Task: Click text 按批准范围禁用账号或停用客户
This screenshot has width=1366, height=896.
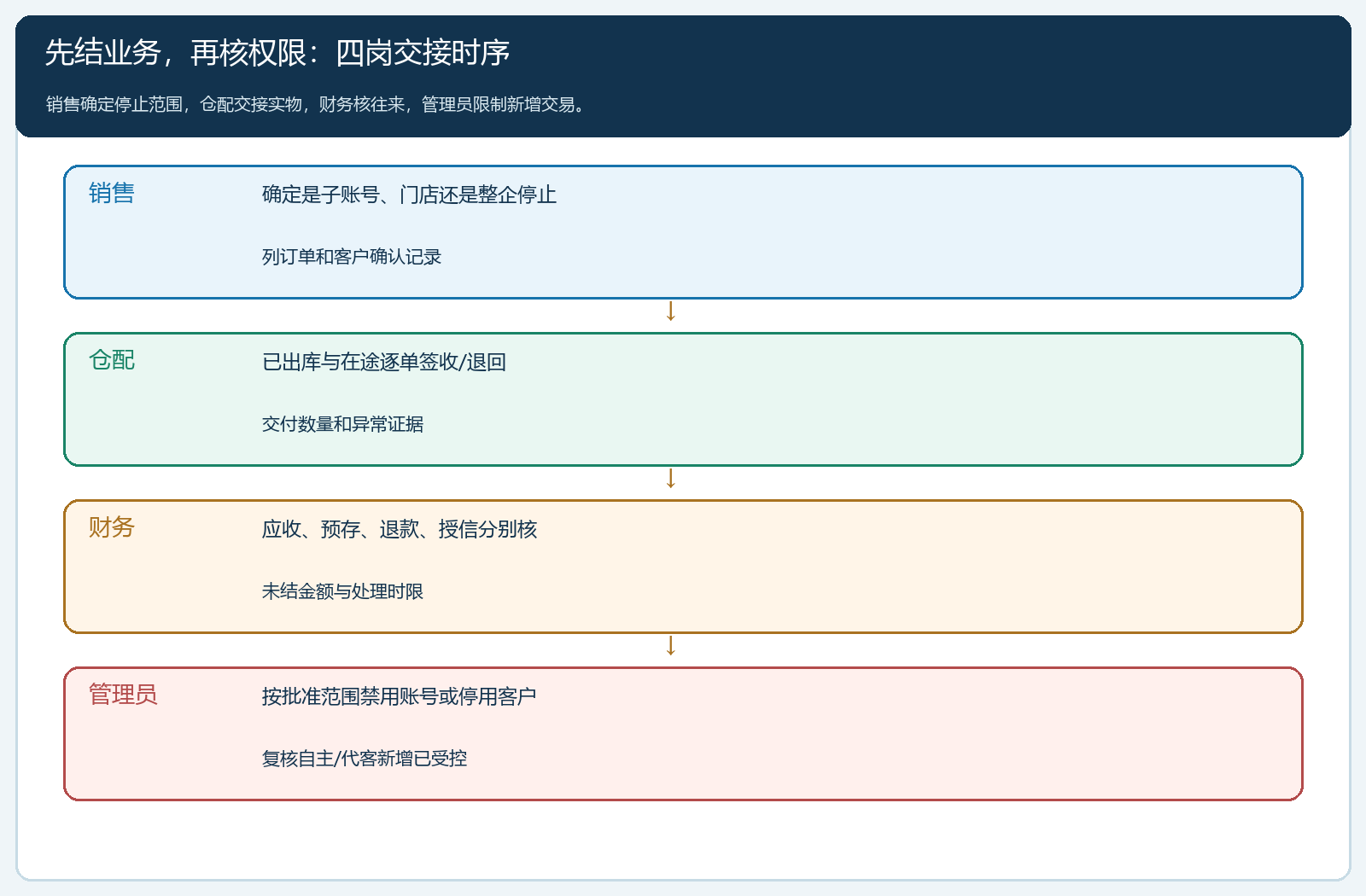Action: tap(399, 696)
